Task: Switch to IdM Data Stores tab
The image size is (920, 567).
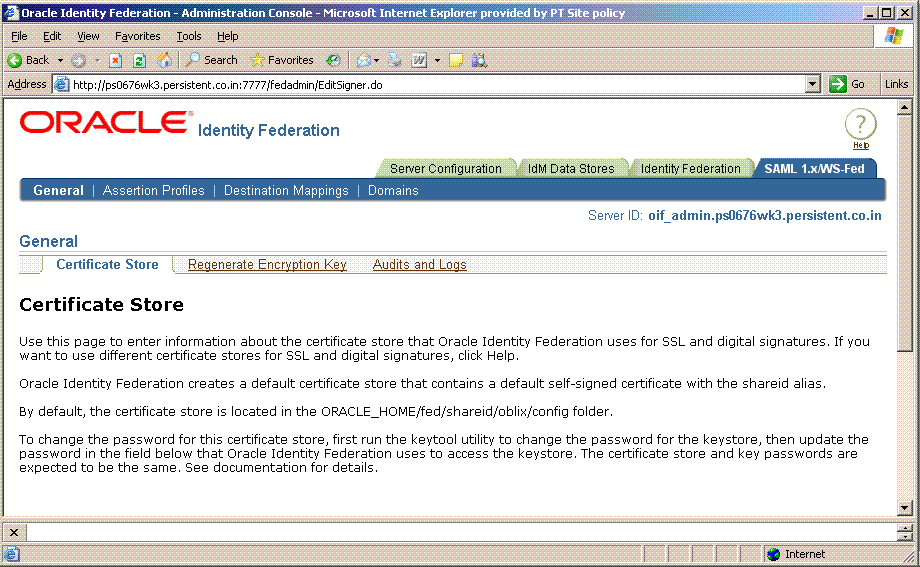Action: pos(571,168)
